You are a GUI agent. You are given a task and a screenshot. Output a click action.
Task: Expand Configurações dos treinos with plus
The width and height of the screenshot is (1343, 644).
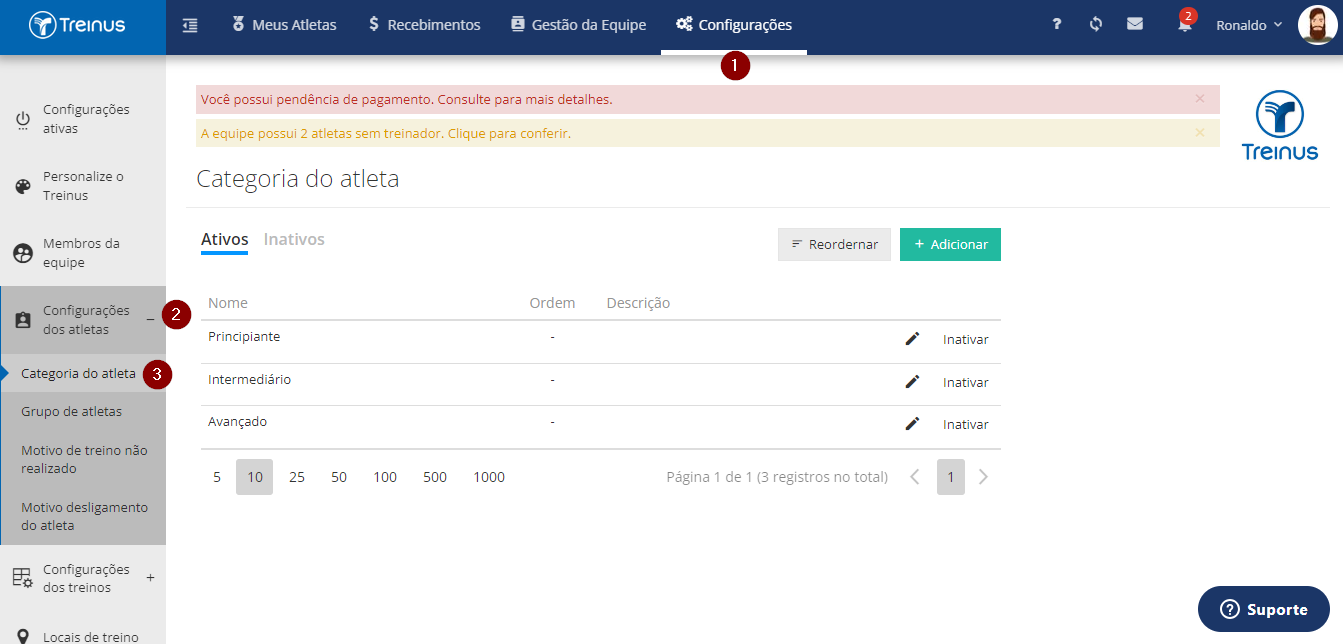(x=150, y=577)
